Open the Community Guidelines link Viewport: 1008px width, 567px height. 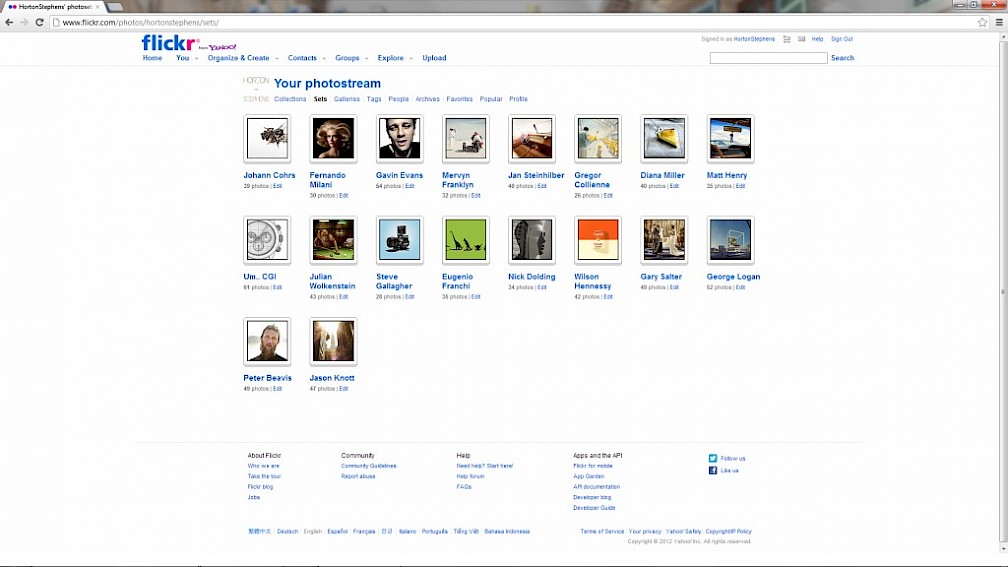click(368, 466)
